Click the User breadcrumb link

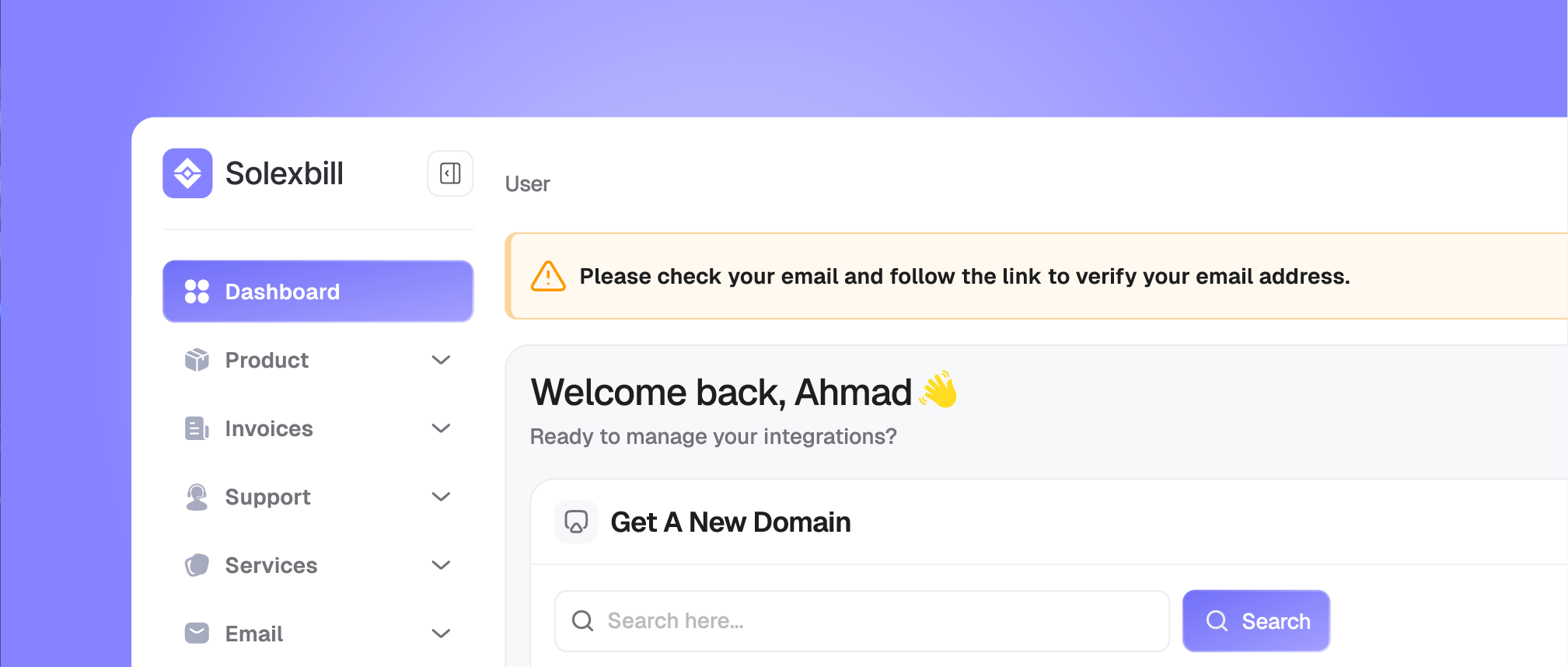tap(527, 184)
